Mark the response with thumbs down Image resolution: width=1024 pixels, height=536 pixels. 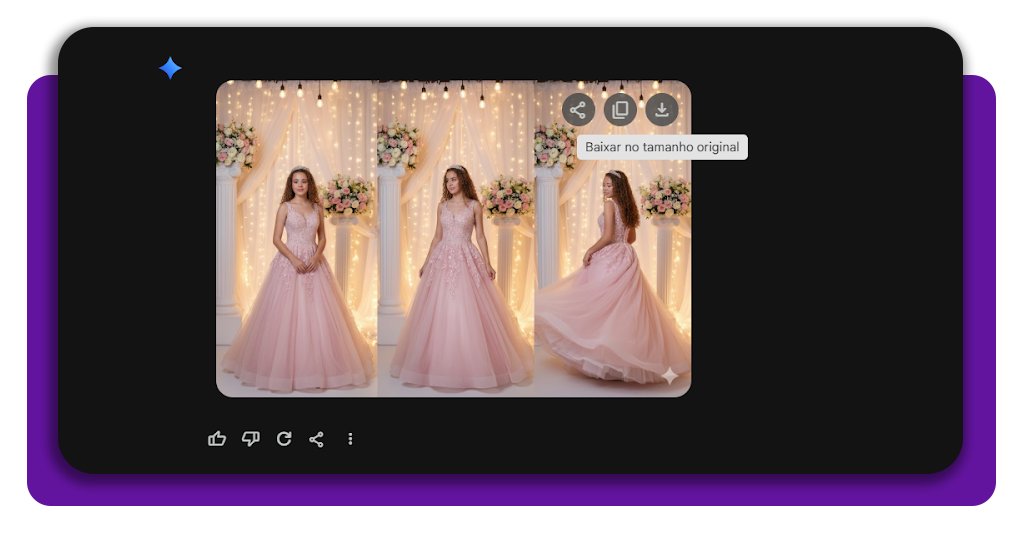tap(250, 439)
